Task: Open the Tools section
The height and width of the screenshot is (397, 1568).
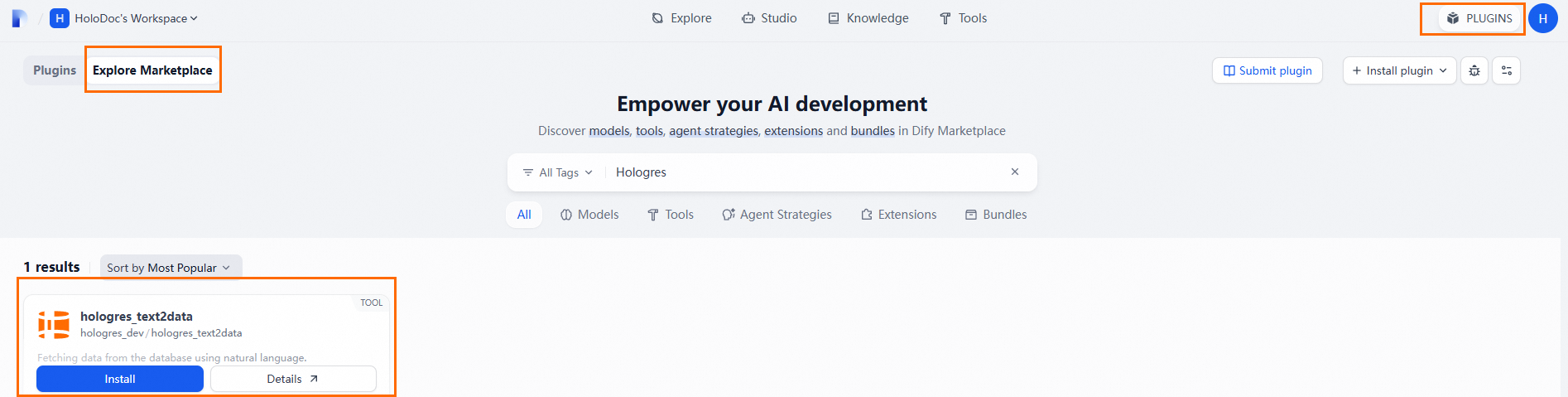Action: click(x=963, y=18)
